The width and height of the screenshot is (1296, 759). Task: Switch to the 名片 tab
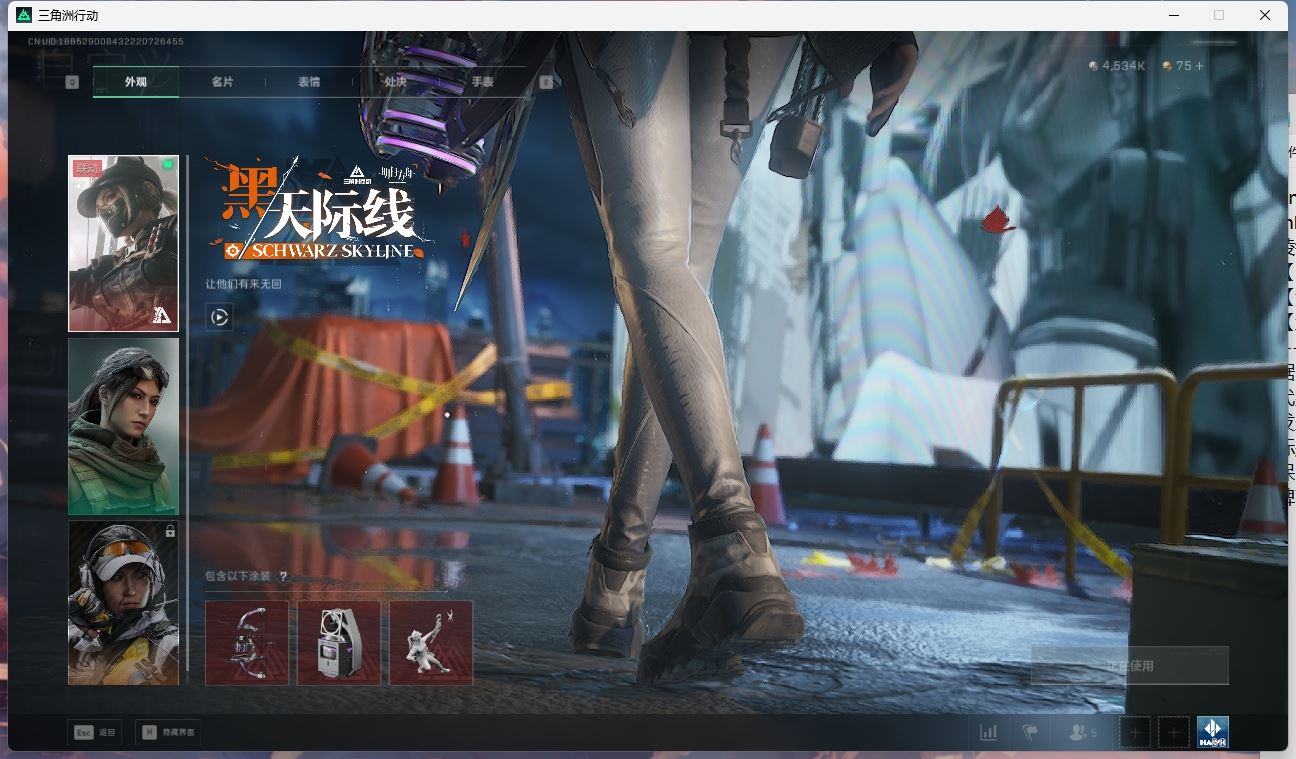[222, 82]
